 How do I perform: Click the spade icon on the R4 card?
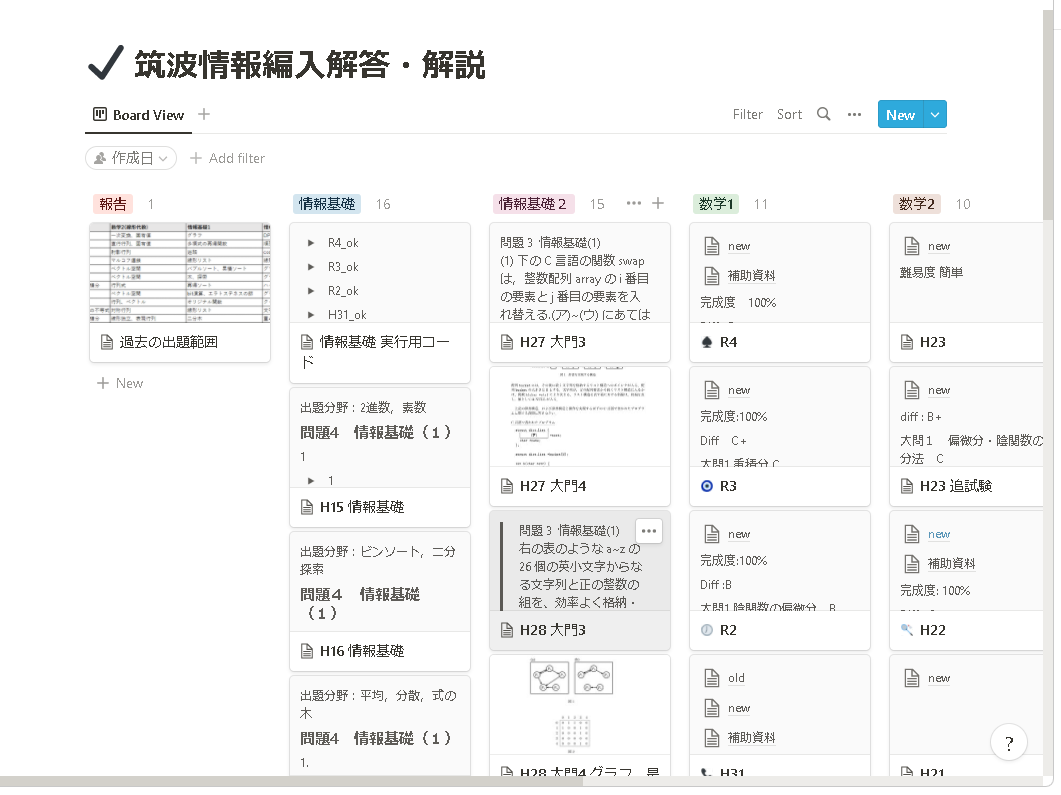[707, 341]
